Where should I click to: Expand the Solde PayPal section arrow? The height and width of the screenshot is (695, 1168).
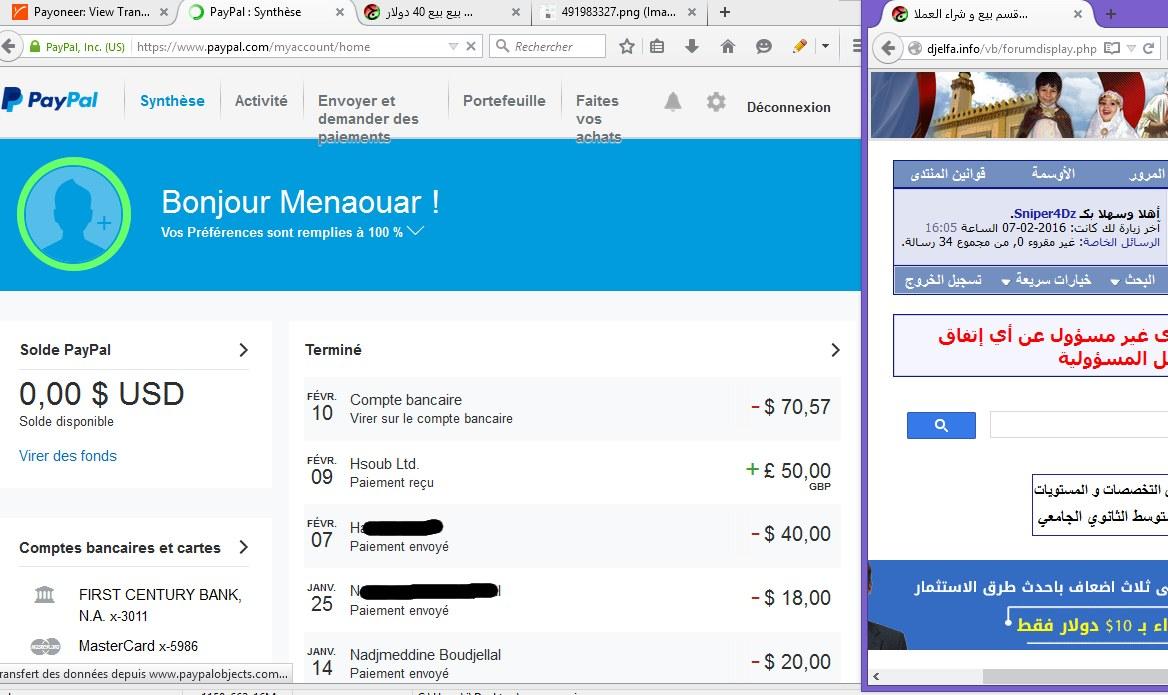(x=244, y=350)
